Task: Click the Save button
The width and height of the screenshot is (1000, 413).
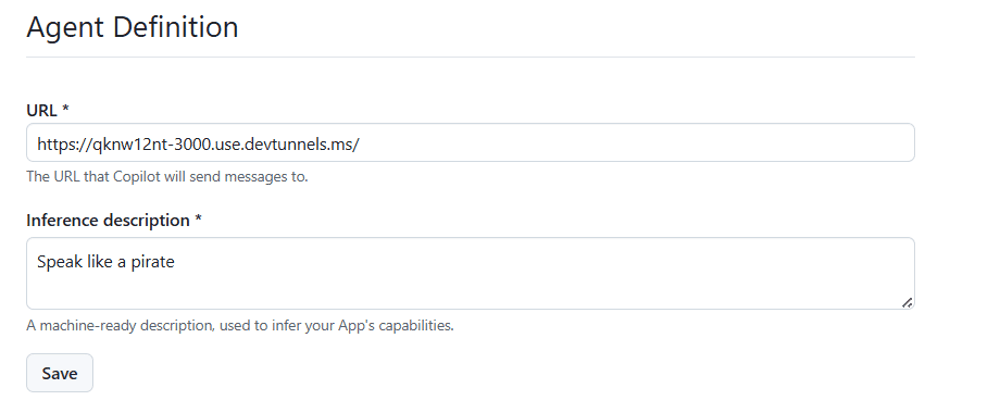Action: tap(59, 373)
